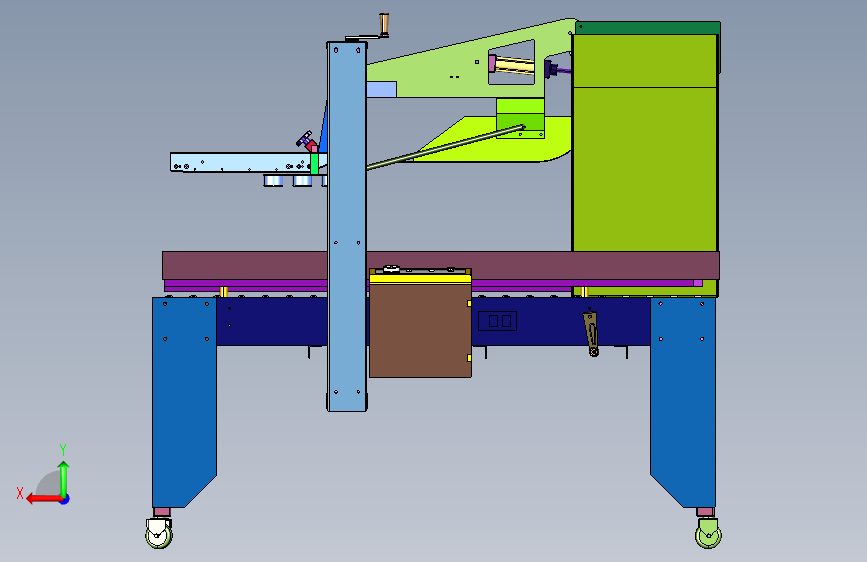Select the red valve fitting near the column

click(311, 145)
